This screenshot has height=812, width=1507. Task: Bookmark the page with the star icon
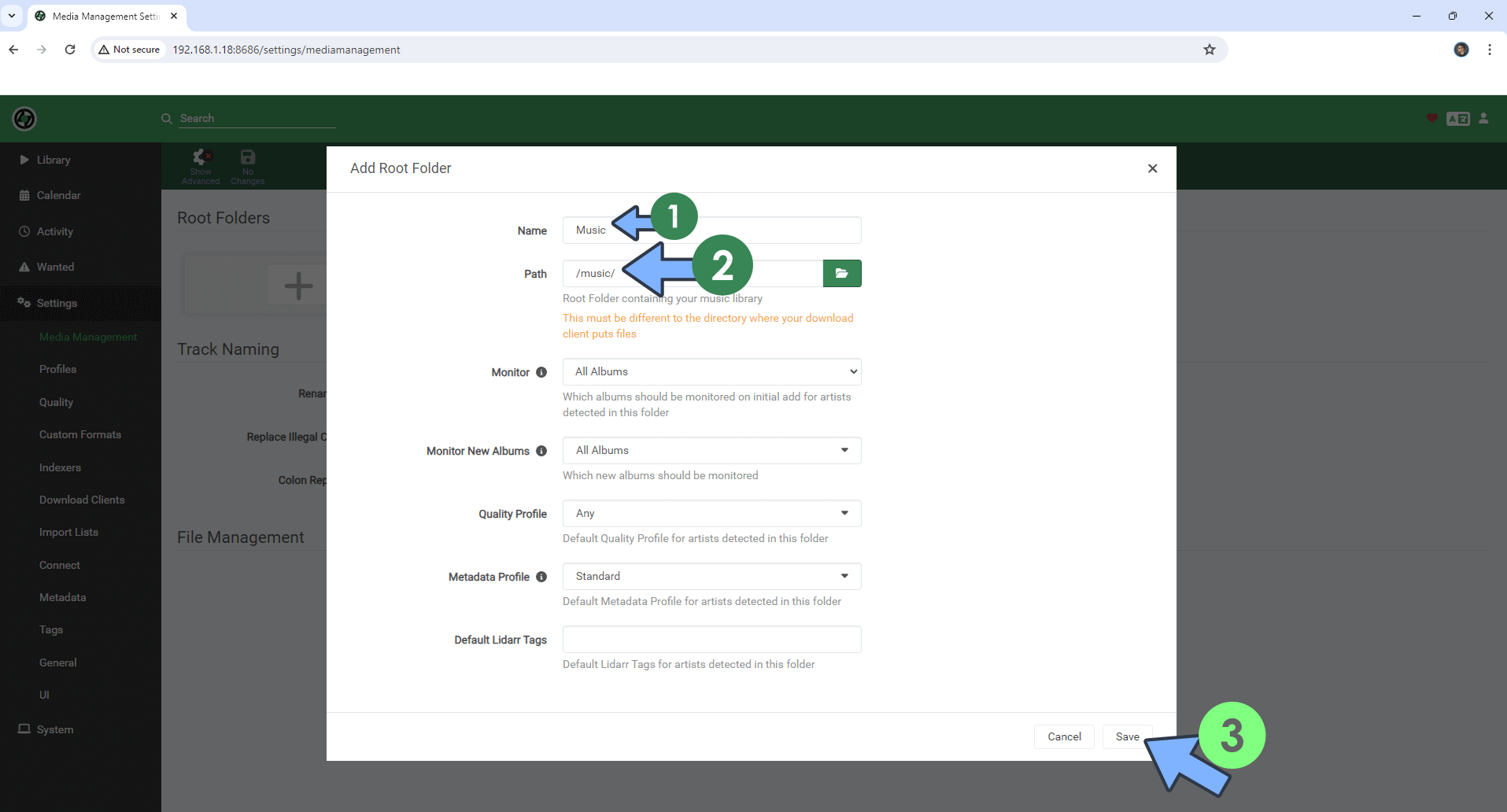(x=1209, y=49)
